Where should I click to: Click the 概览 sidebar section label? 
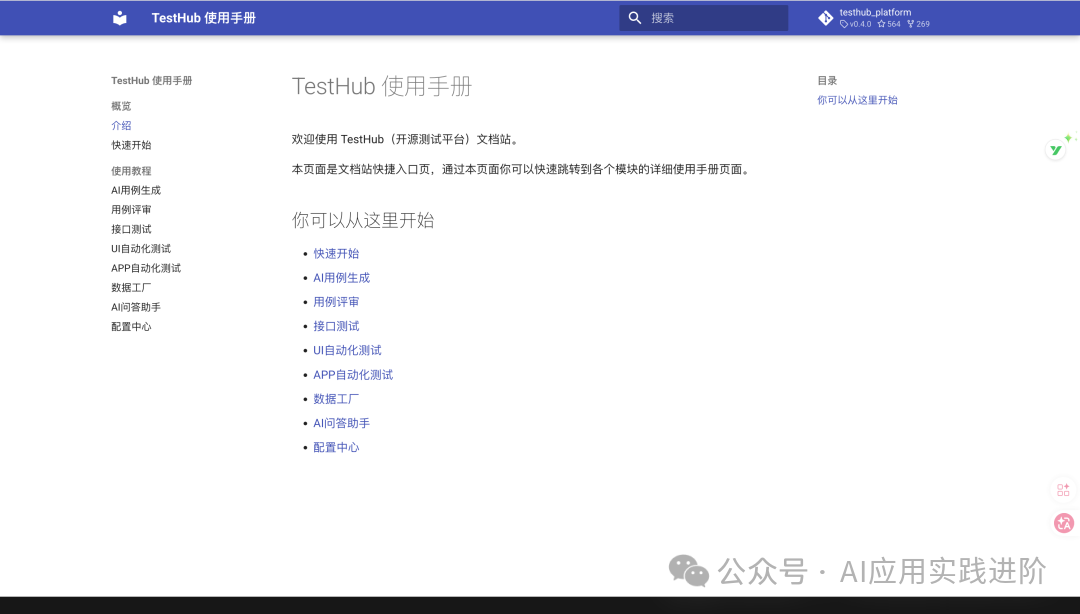point(121,106)
